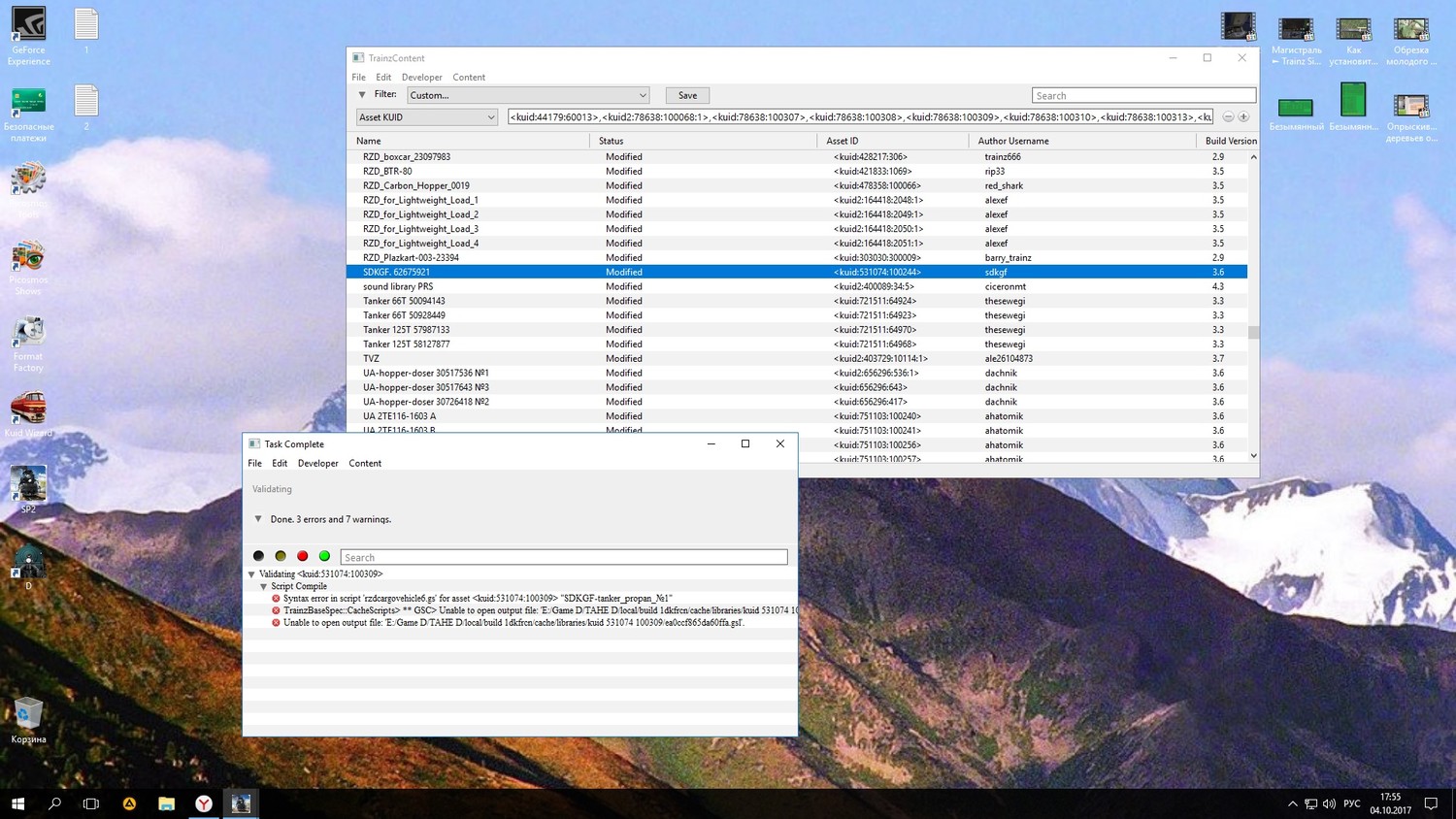Click the add filter plus button
This screenshot has width=1456, height=819.
[x=1243, y=116]
